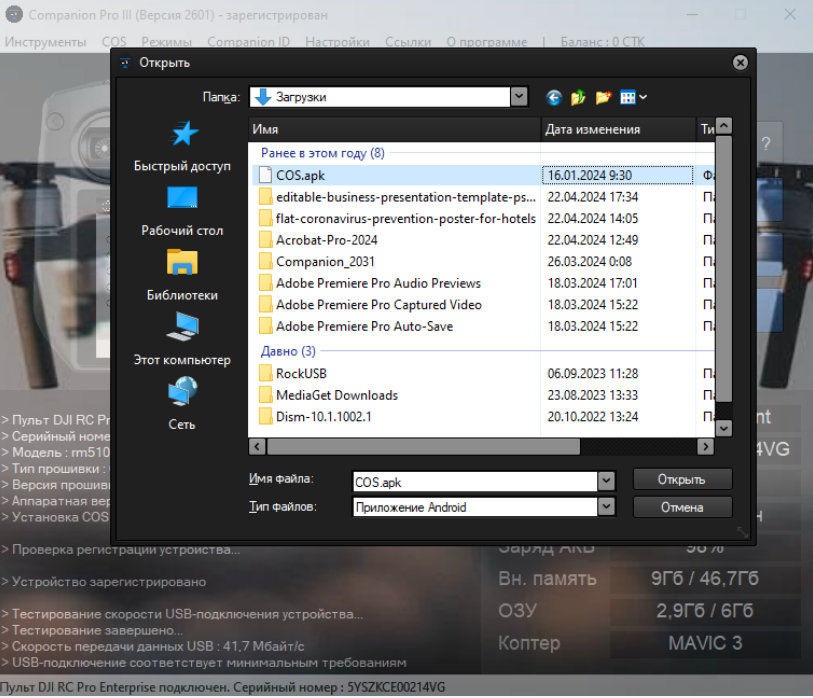
Task: Open This PC (Этот компьютер) location
Action: point(182,326)
